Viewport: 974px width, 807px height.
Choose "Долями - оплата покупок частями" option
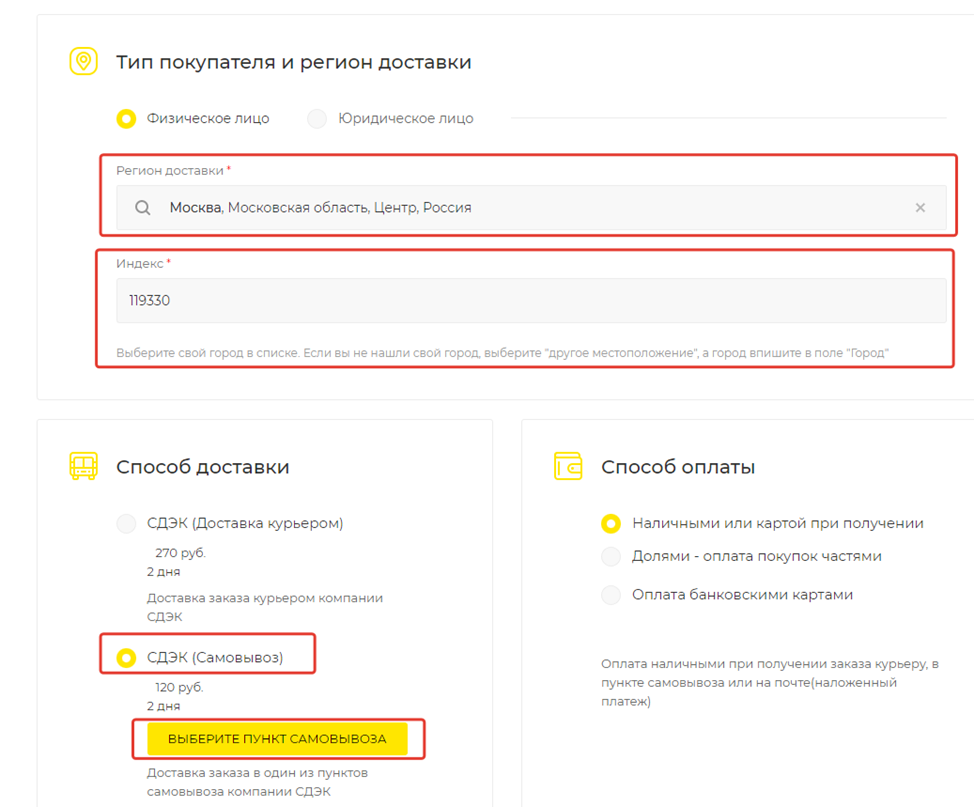coord(610,556)
